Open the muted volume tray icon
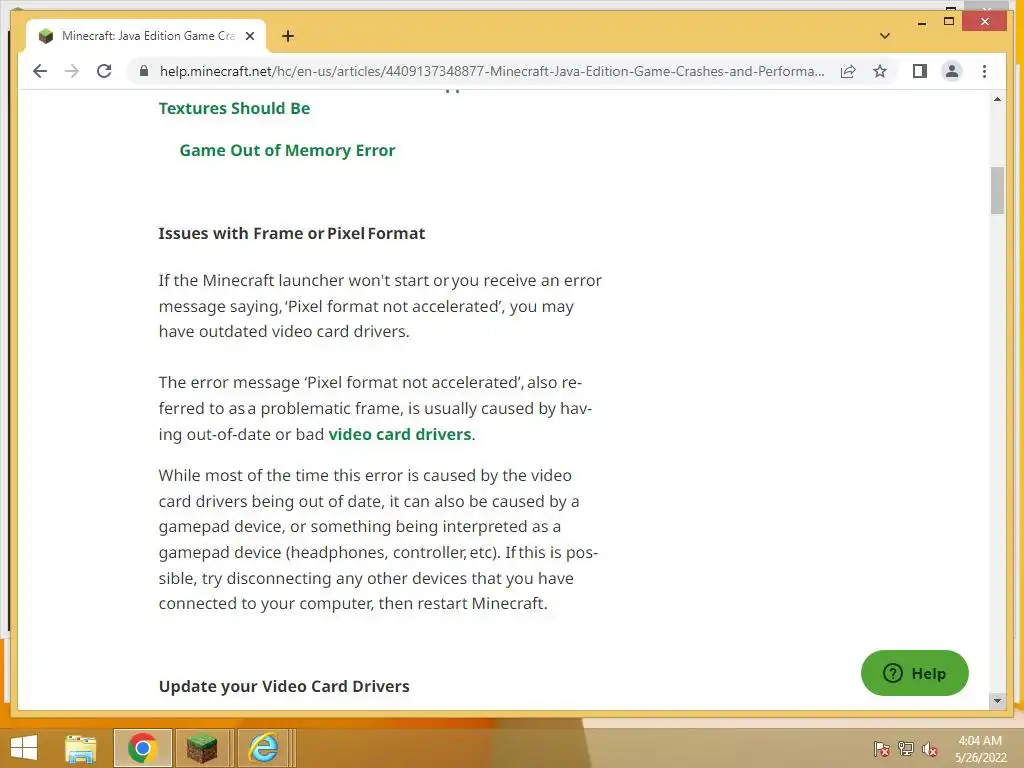 [x=930, y=749]
